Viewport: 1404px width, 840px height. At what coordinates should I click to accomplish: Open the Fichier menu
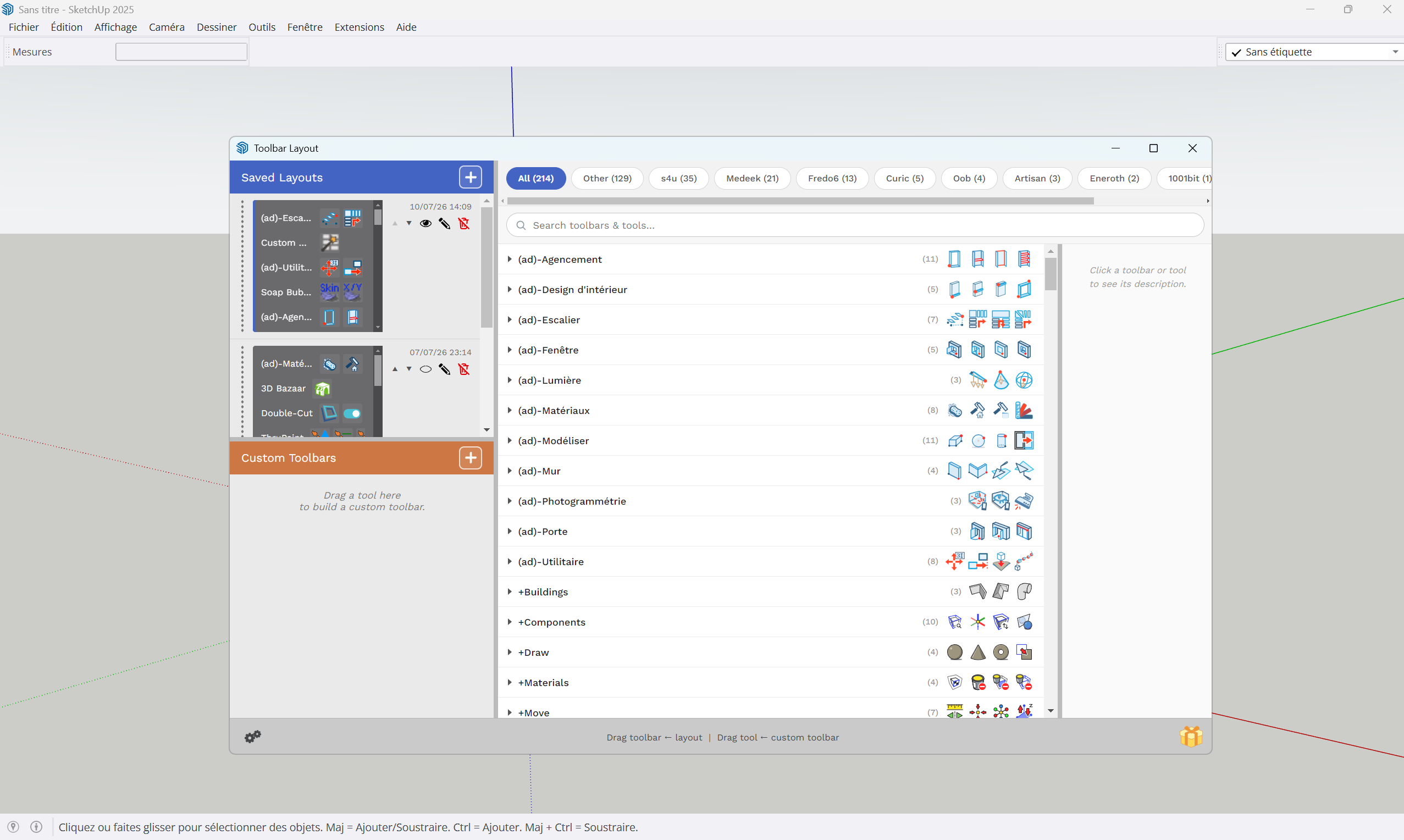(x=24, y=27)
